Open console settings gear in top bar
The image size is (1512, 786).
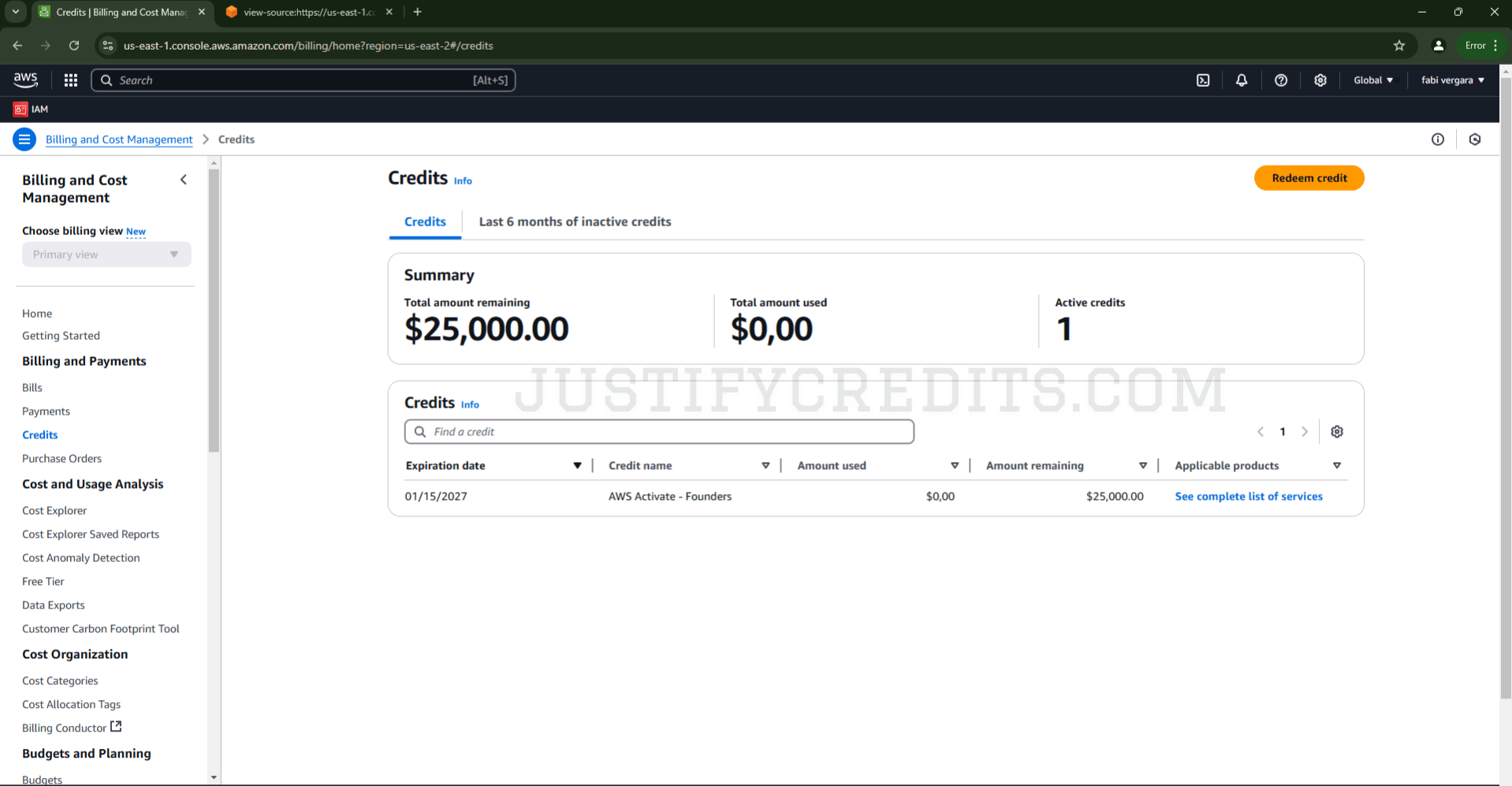pyautogui.click(x=1320, y=80)
